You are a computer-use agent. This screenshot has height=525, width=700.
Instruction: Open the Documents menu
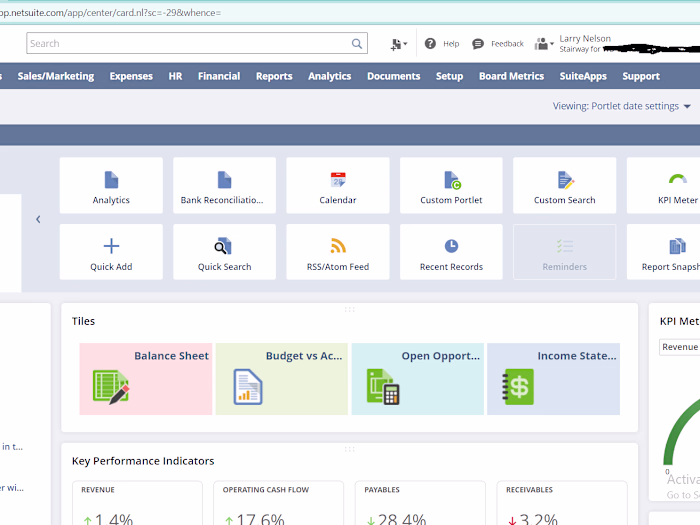pyautogui.click(x=394, y=76)
